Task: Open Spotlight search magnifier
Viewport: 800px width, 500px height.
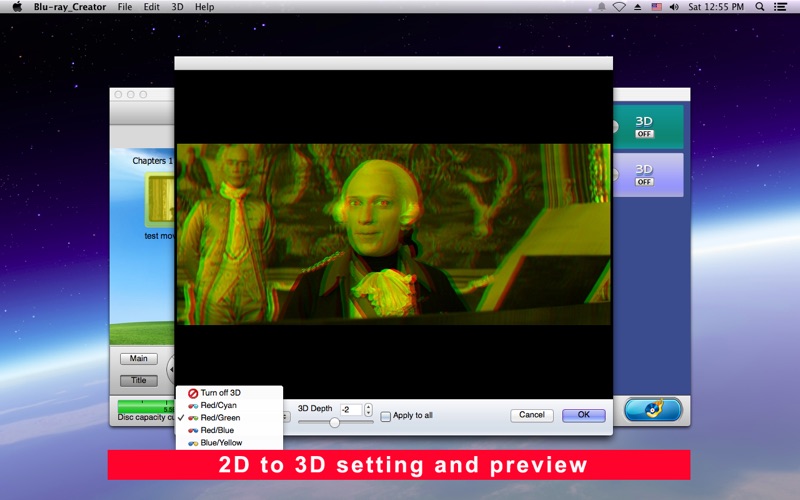Action: [759, 7]
